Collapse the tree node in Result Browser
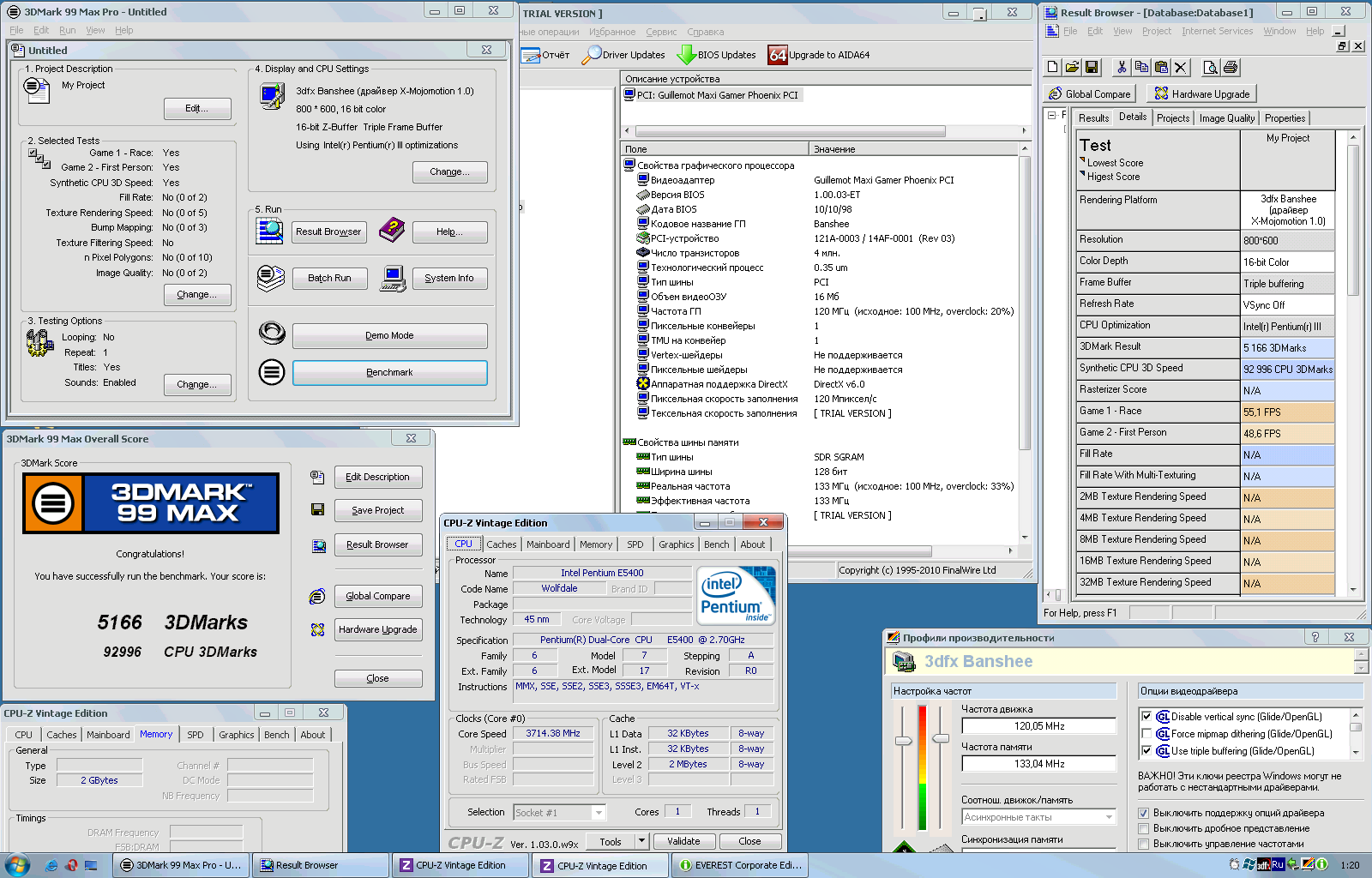 click(1052, 115)
